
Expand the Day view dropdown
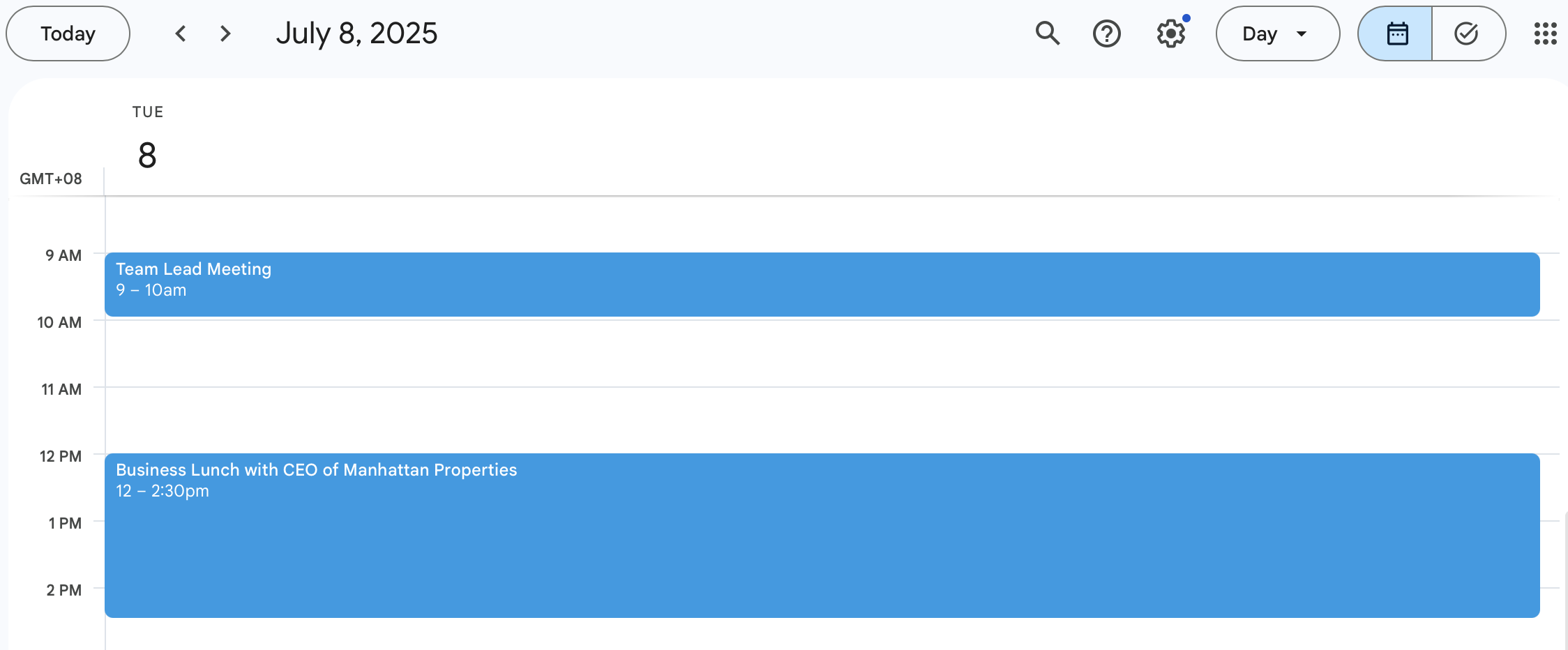point(1277,33)
